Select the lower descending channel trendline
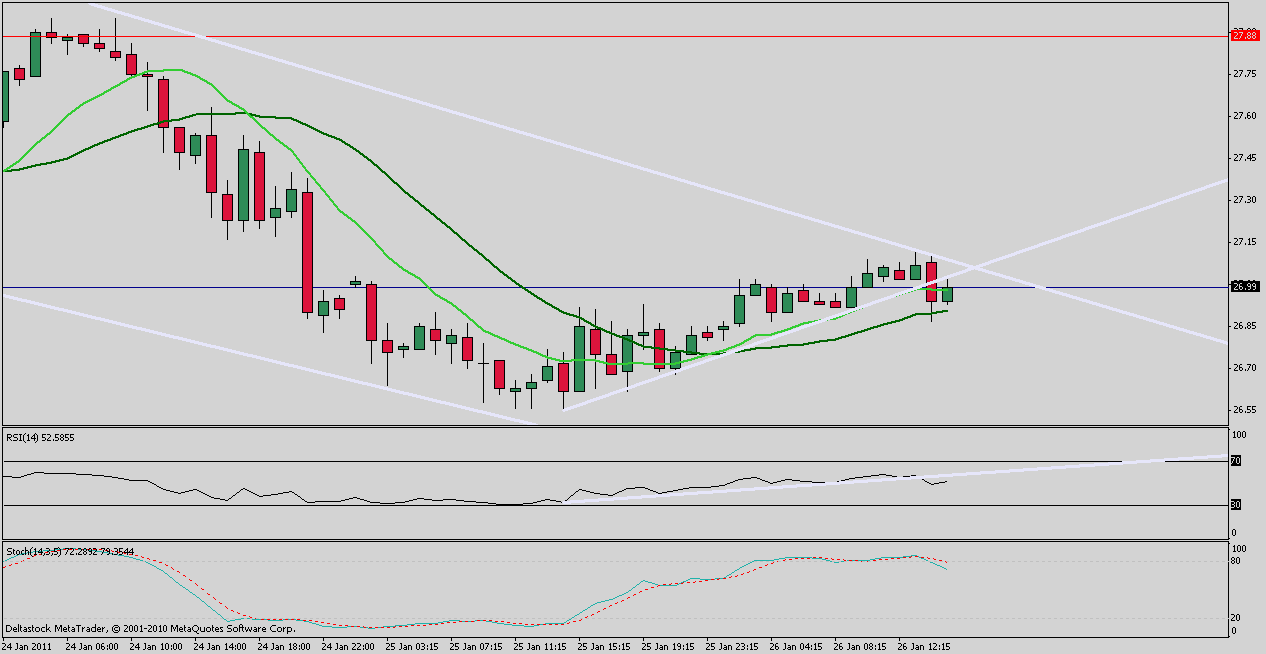 click(270, 358)
